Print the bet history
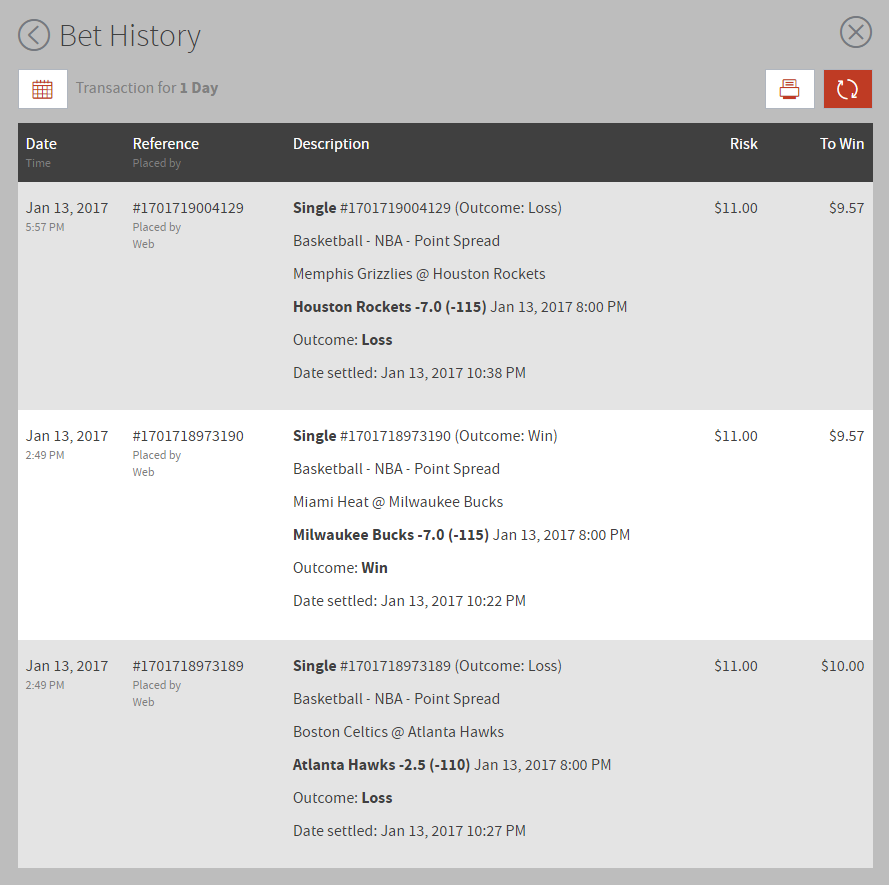Viewport: 889px width, 885px height. click(790, 89)
